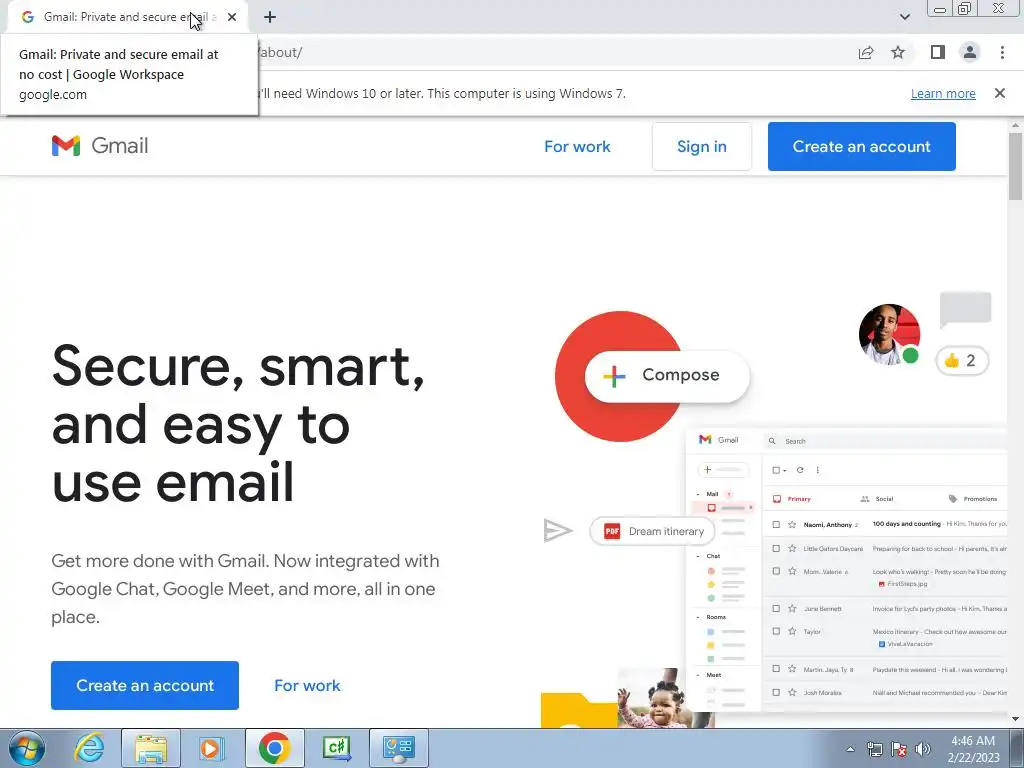Click the refresh icon in the inbox illustration

point(800,470)
